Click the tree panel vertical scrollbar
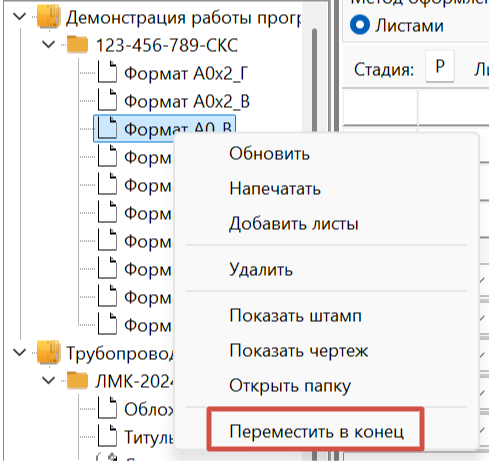This screenshot has width=489, height=461. (x=314, y=80)
